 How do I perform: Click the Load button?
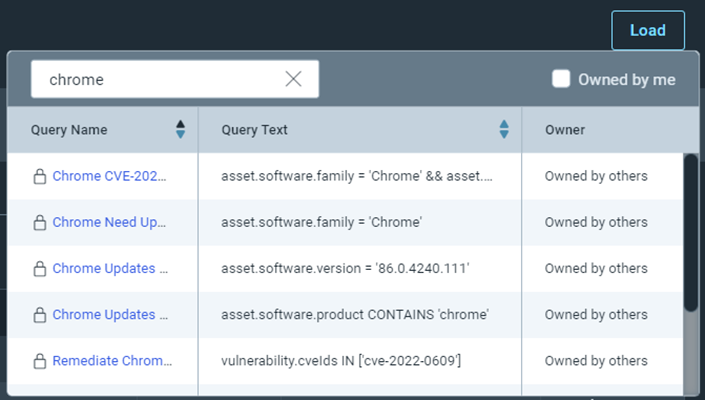(x=648, y=30)
